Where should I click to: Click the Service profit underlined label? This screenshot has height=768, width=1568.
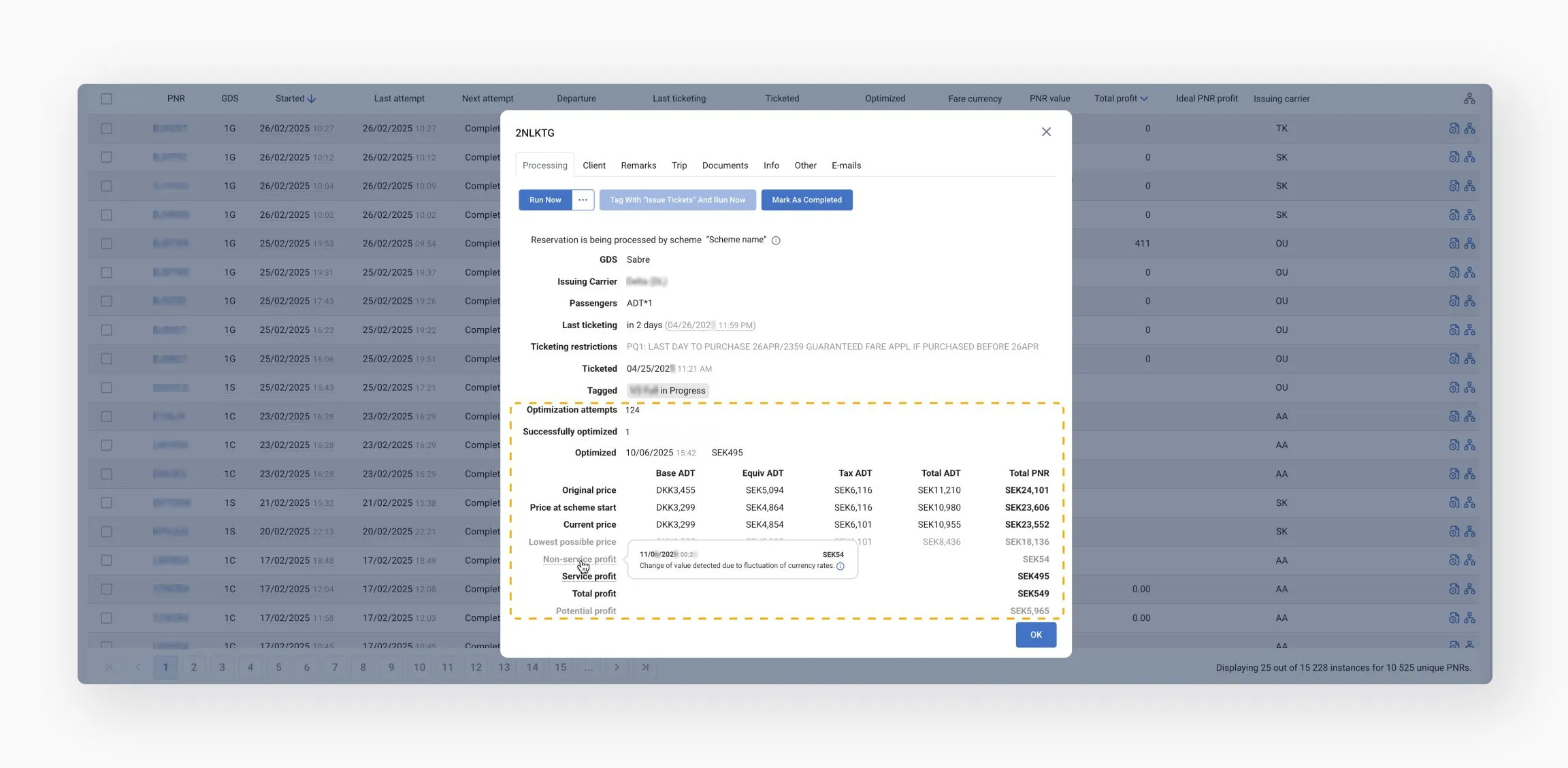click(x=589, y=577)
